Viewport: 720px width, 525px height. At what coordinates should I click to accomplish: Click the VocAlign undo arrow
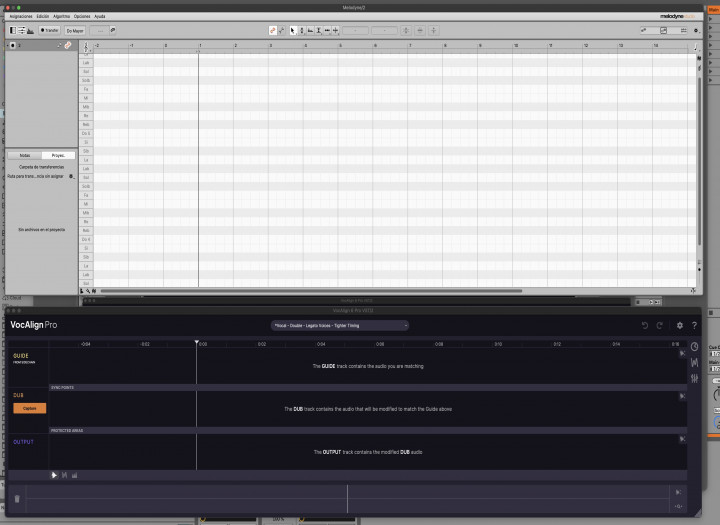click(x=645, y=325)
